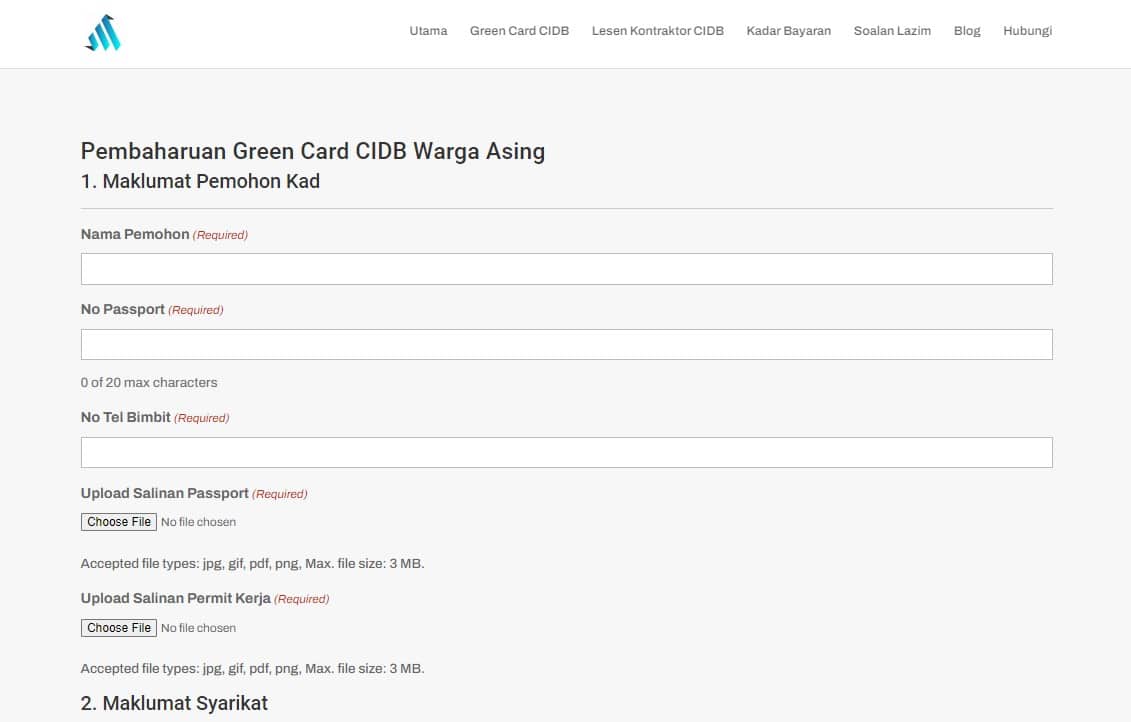Viewport: 1131px width, 722px height.
Task: Choose File for Salinan Passport upload
Action: (118, 521)
